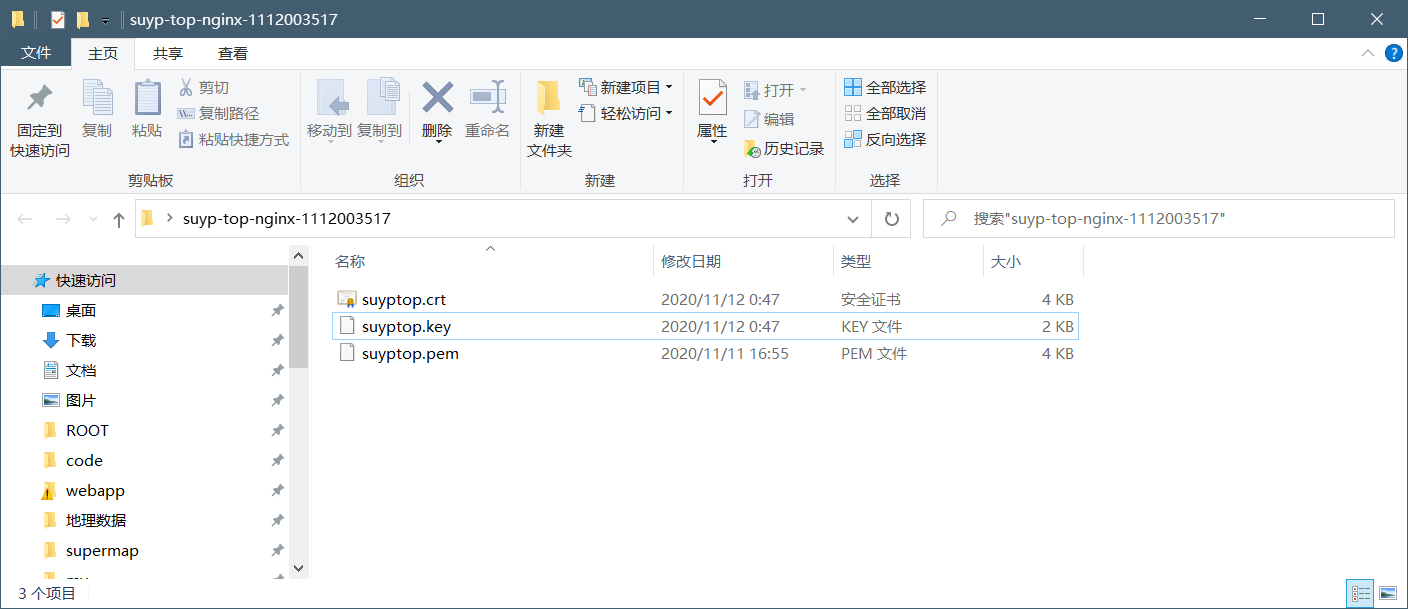The image size is (1408, 609).
Task: Sort files by Modified Date column header
Action: tap(691, 262)
